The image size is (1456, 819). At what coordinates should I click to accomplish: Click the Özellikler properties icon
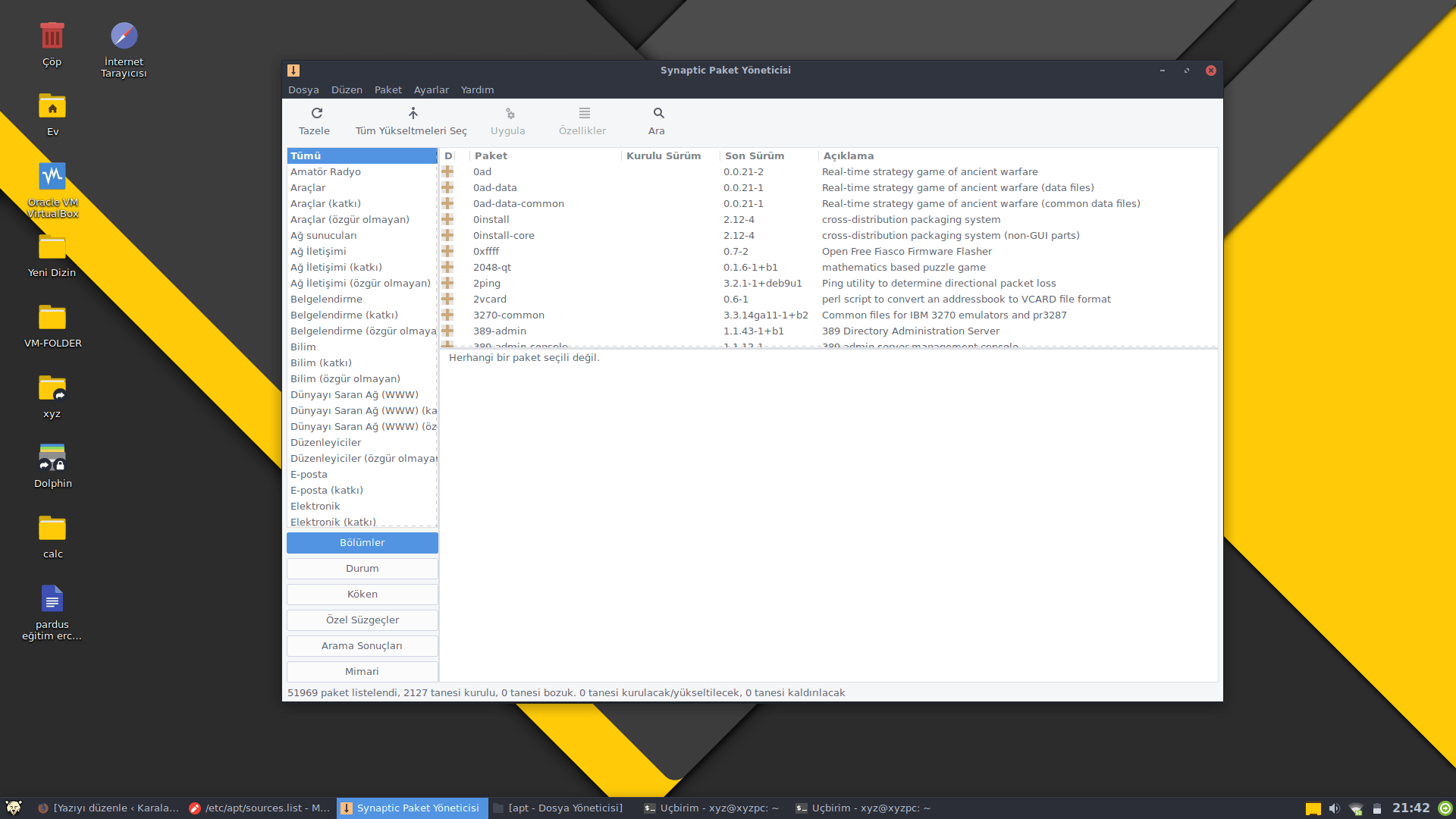pos(584,114)
